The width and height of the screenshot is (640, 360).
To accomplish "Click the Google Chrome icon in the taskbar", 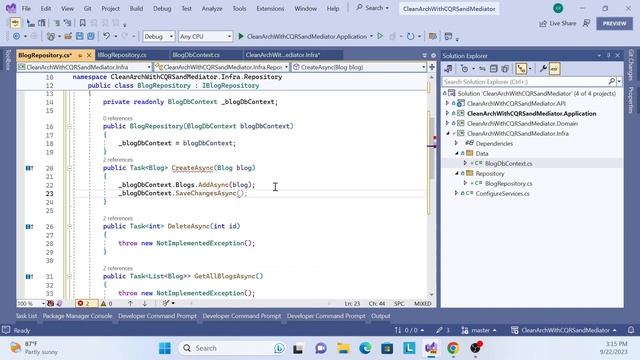I will [453, 348].
